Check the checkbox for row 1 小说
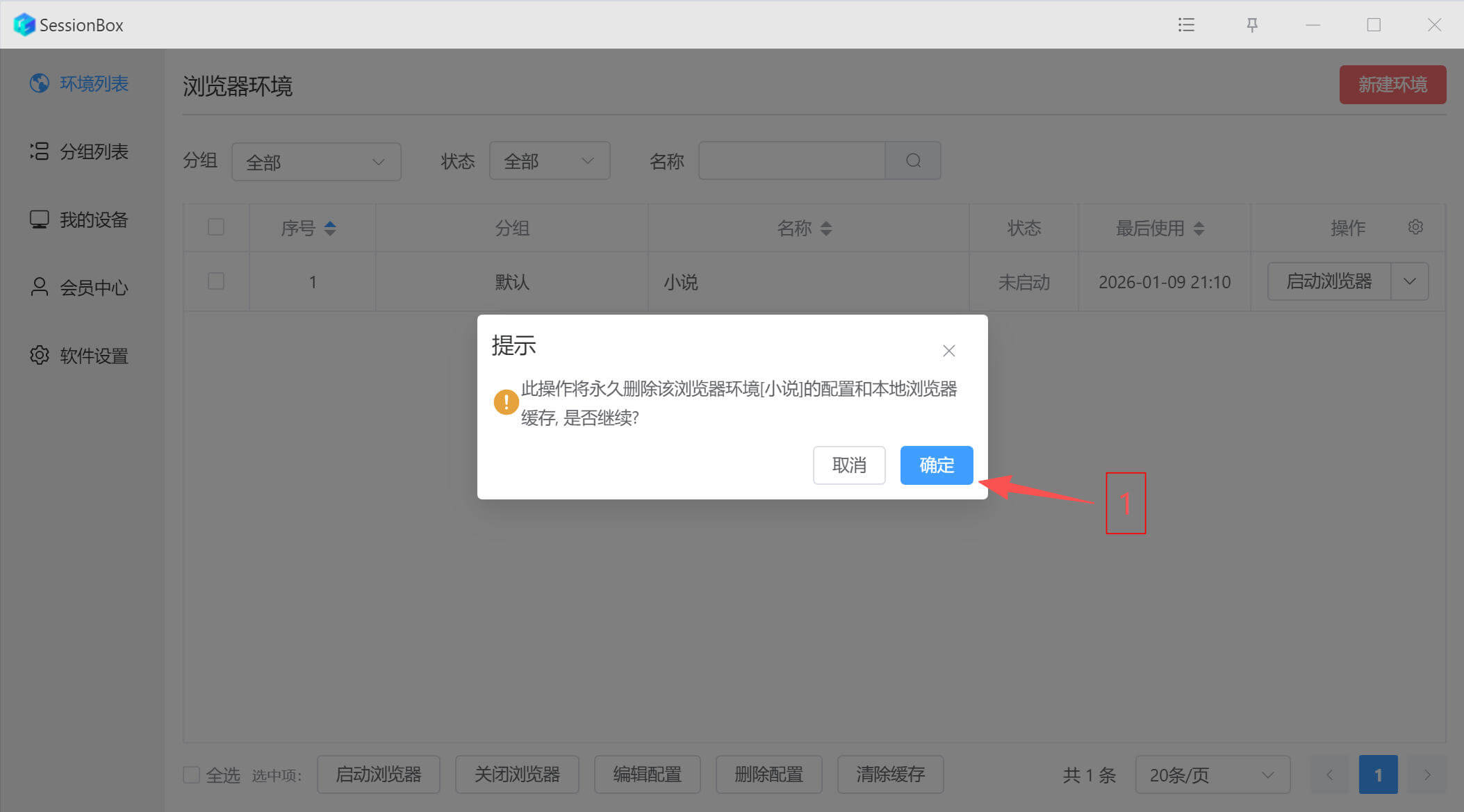Image resolution: width=1464 pixels, height=812 pixels. pos(216,281)
